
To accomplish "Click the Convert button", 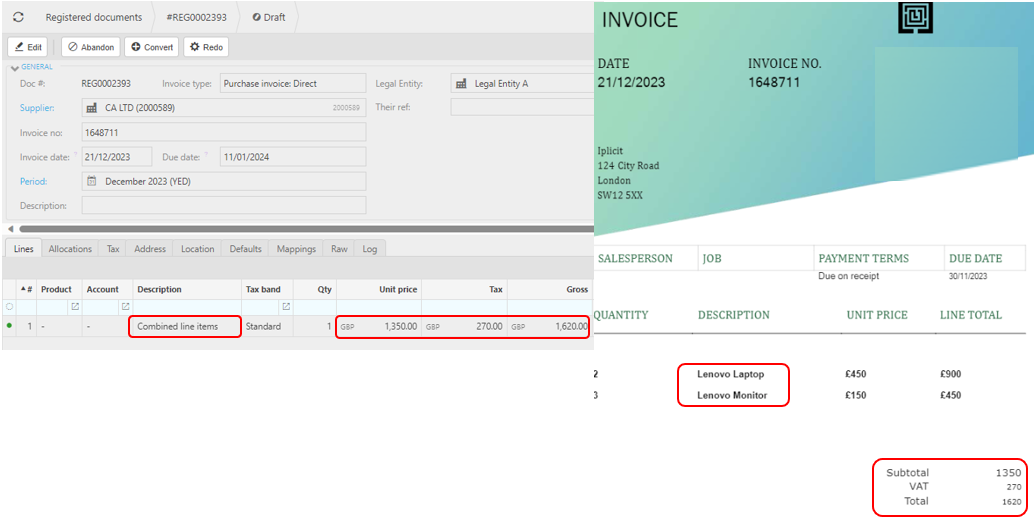I will click(x=152, y=47).
